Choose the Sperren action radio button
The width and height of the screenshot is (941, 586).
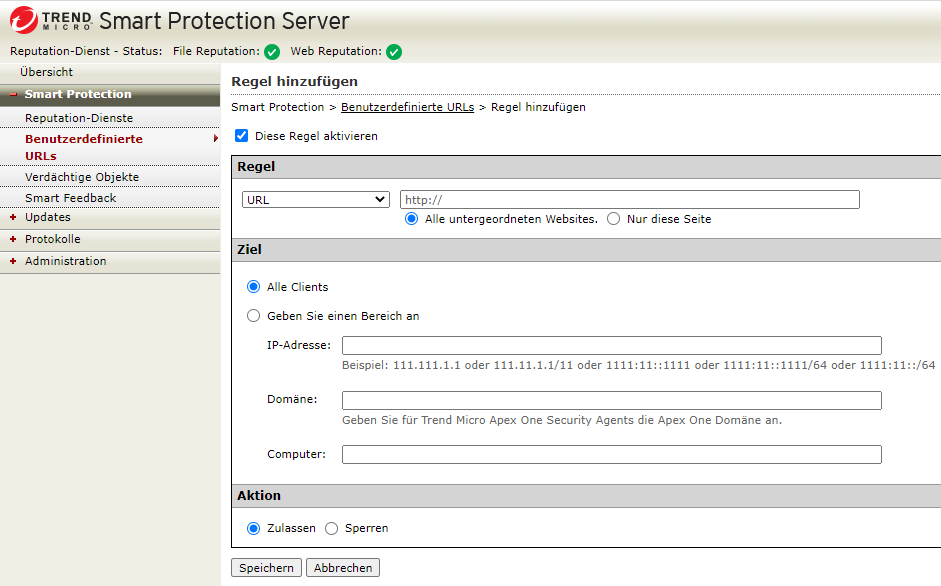click(332, 528)
